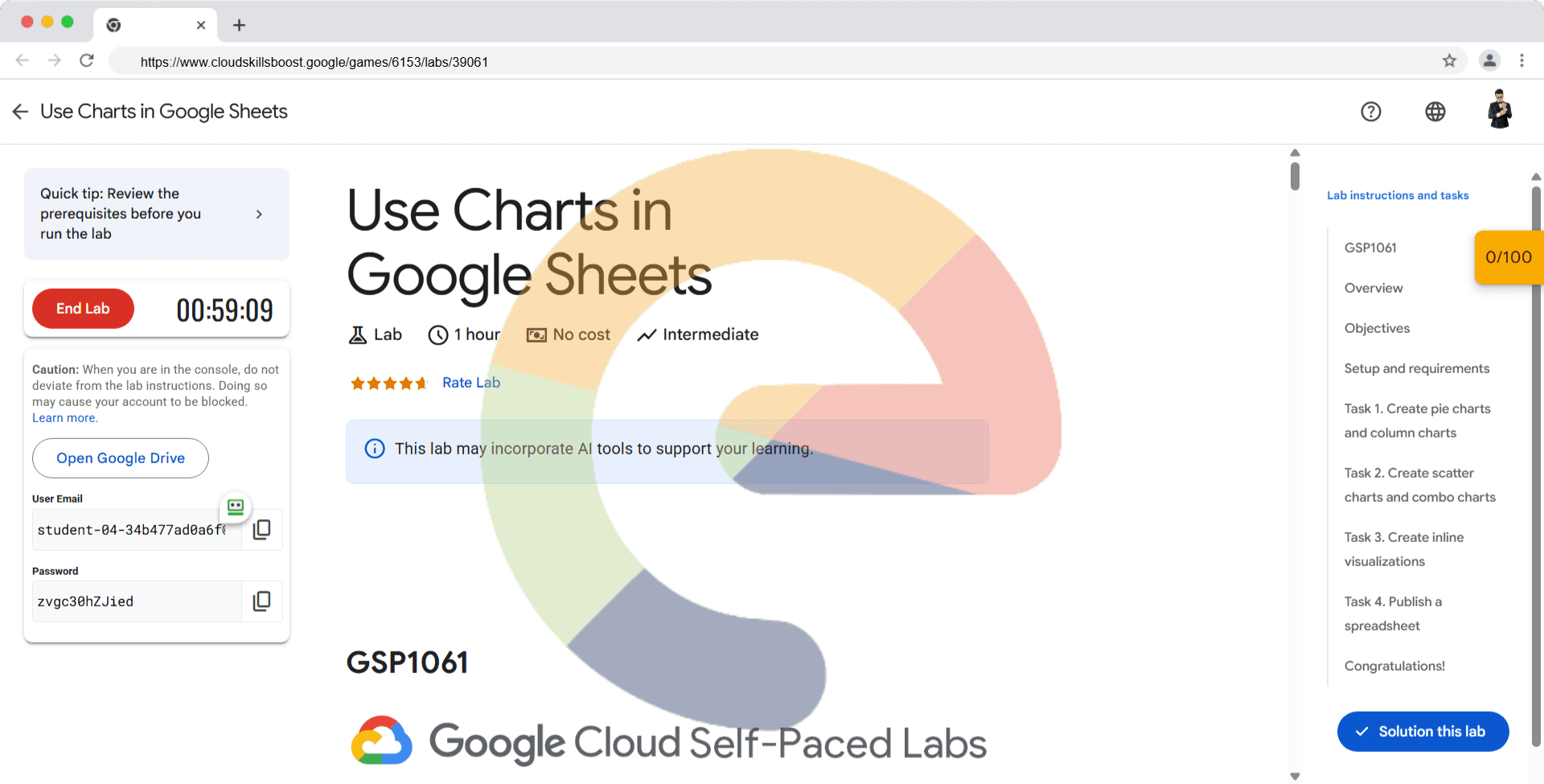
Task: Copy the Password to clipboard
Action: [261, 601]
